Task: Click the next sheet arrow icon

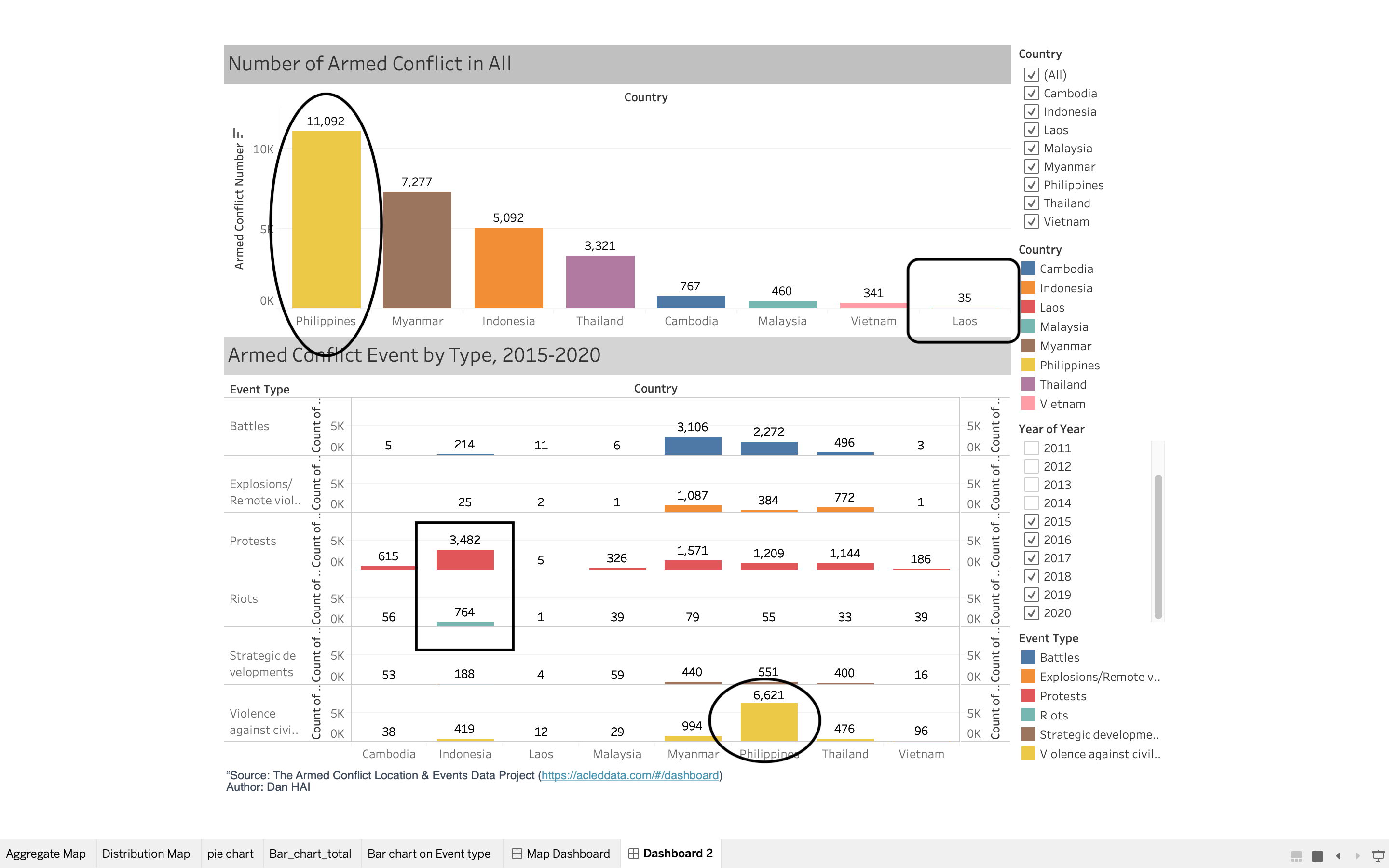Action: point(1358,855)
